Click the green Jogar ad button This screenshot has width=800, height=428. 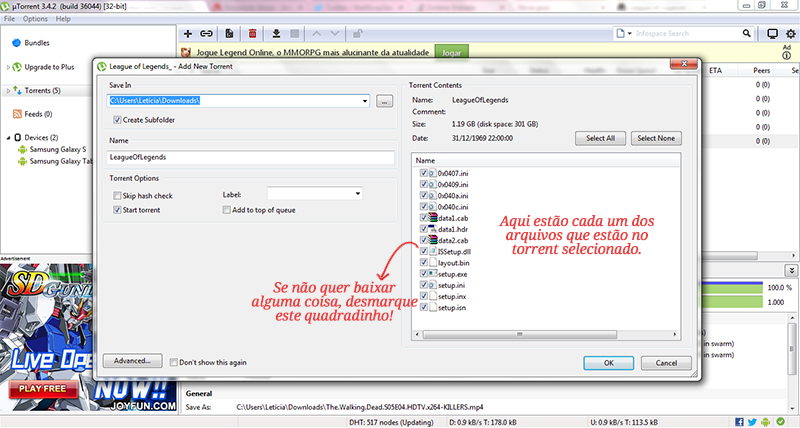coord(451,53)
